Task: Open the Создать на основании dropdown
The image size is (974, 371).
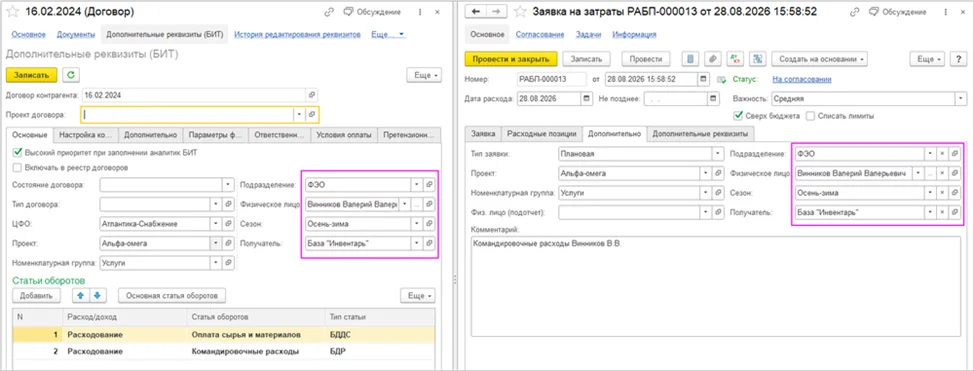Action: (x=820, y=59)
